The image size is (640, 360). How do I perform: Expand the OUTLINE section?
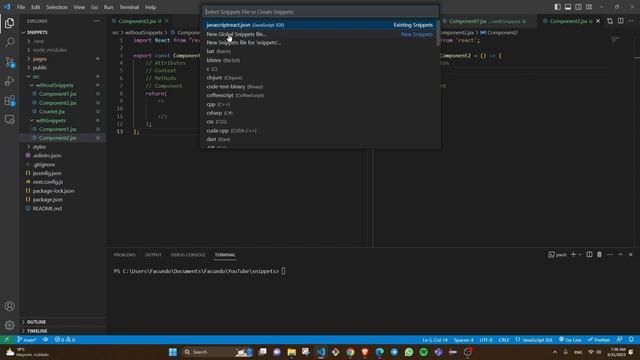(62, 322)
